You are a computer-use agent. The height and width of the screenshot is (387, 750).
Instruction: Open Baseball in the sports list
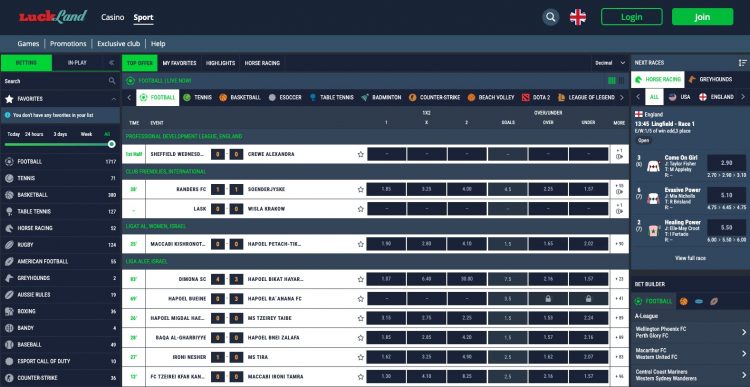(x=60, y=344)
